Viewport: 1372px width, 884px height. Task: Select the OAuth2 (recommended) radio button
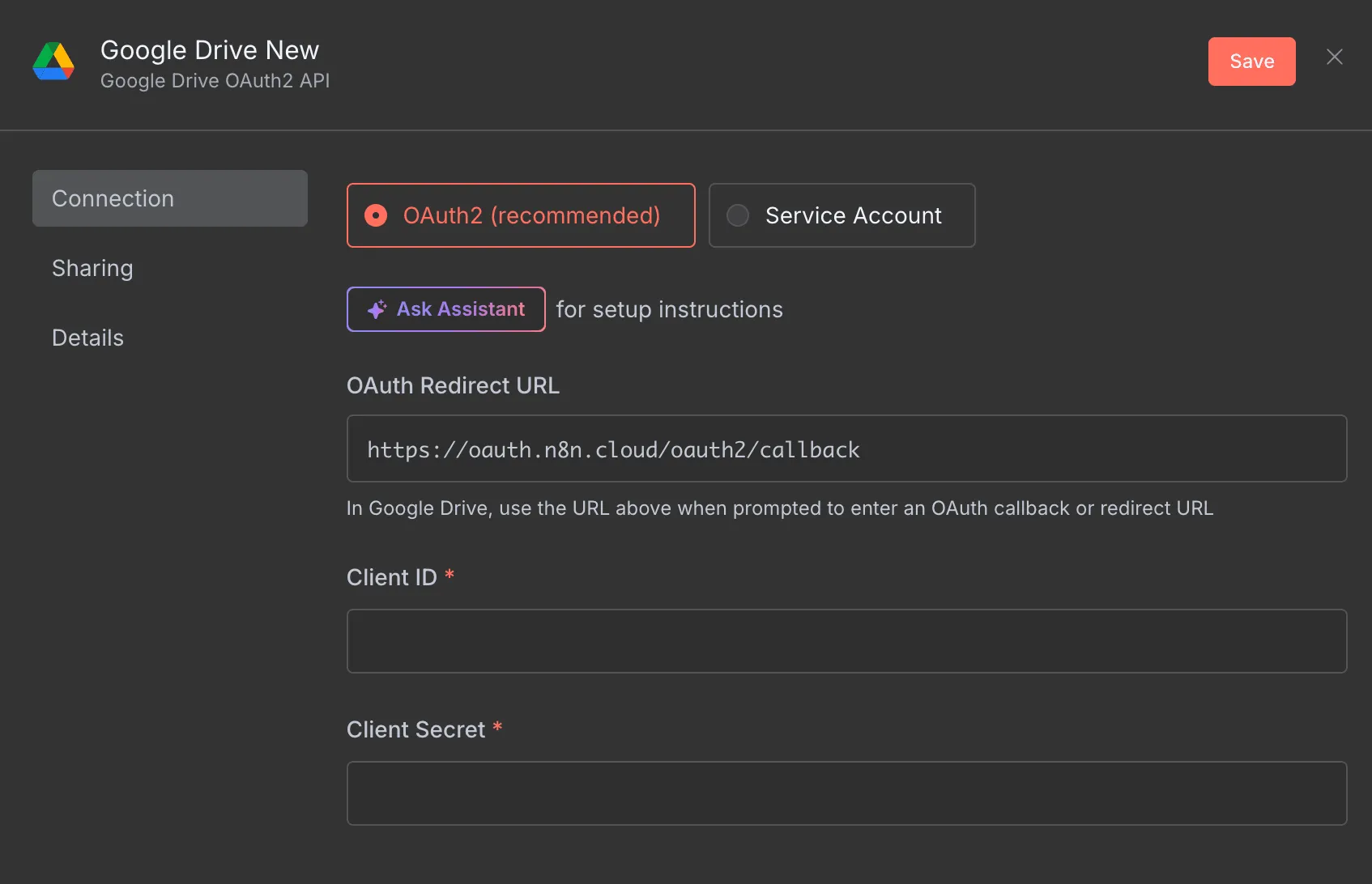click(376, 215)
